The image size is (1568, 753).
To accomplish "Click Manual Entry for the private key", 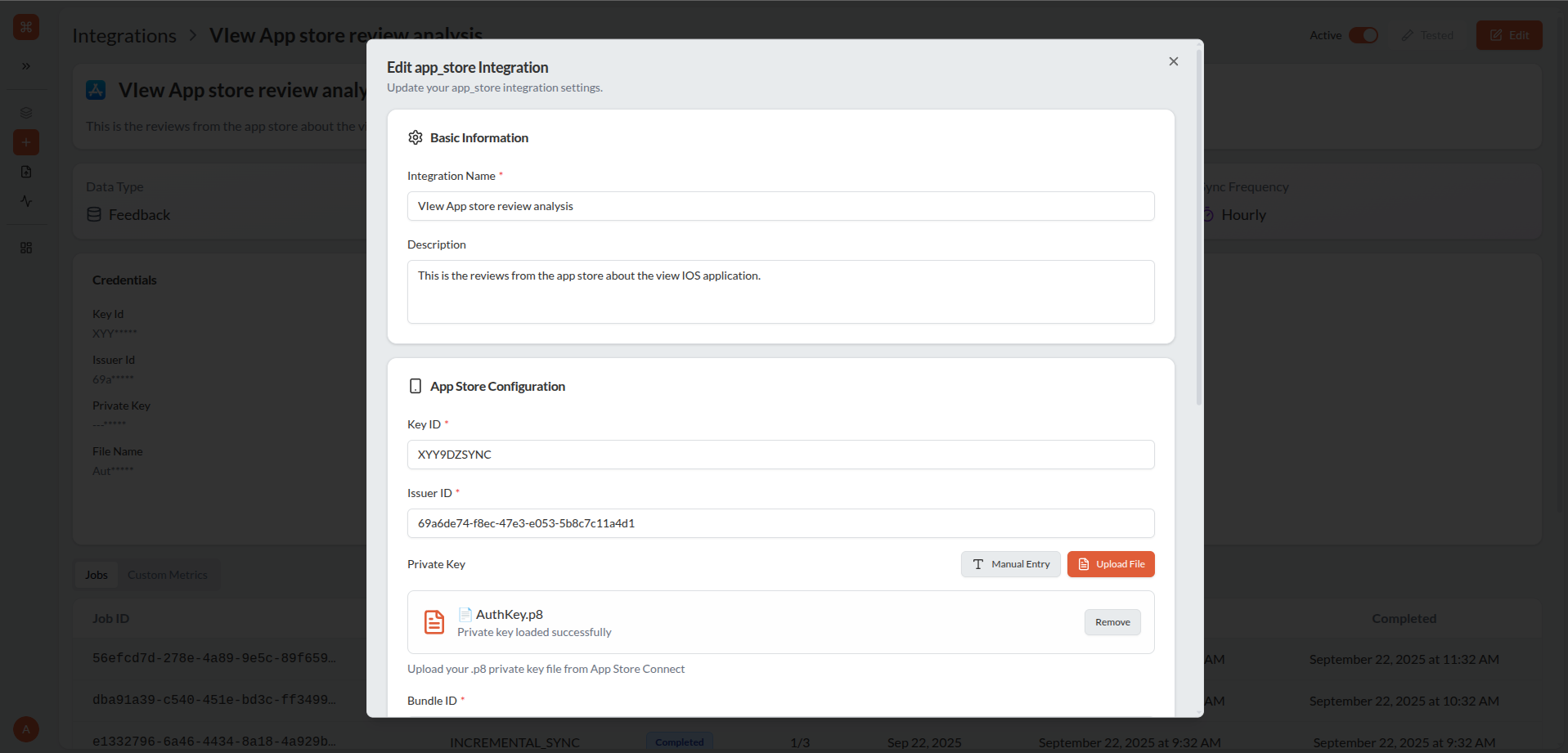I will 1010,563.
